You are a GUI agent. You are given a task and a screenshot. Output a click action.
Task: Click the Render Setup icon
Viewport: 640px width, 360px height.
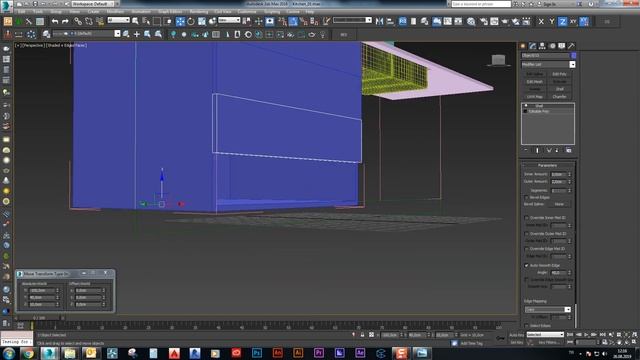[x=484, y=21]
